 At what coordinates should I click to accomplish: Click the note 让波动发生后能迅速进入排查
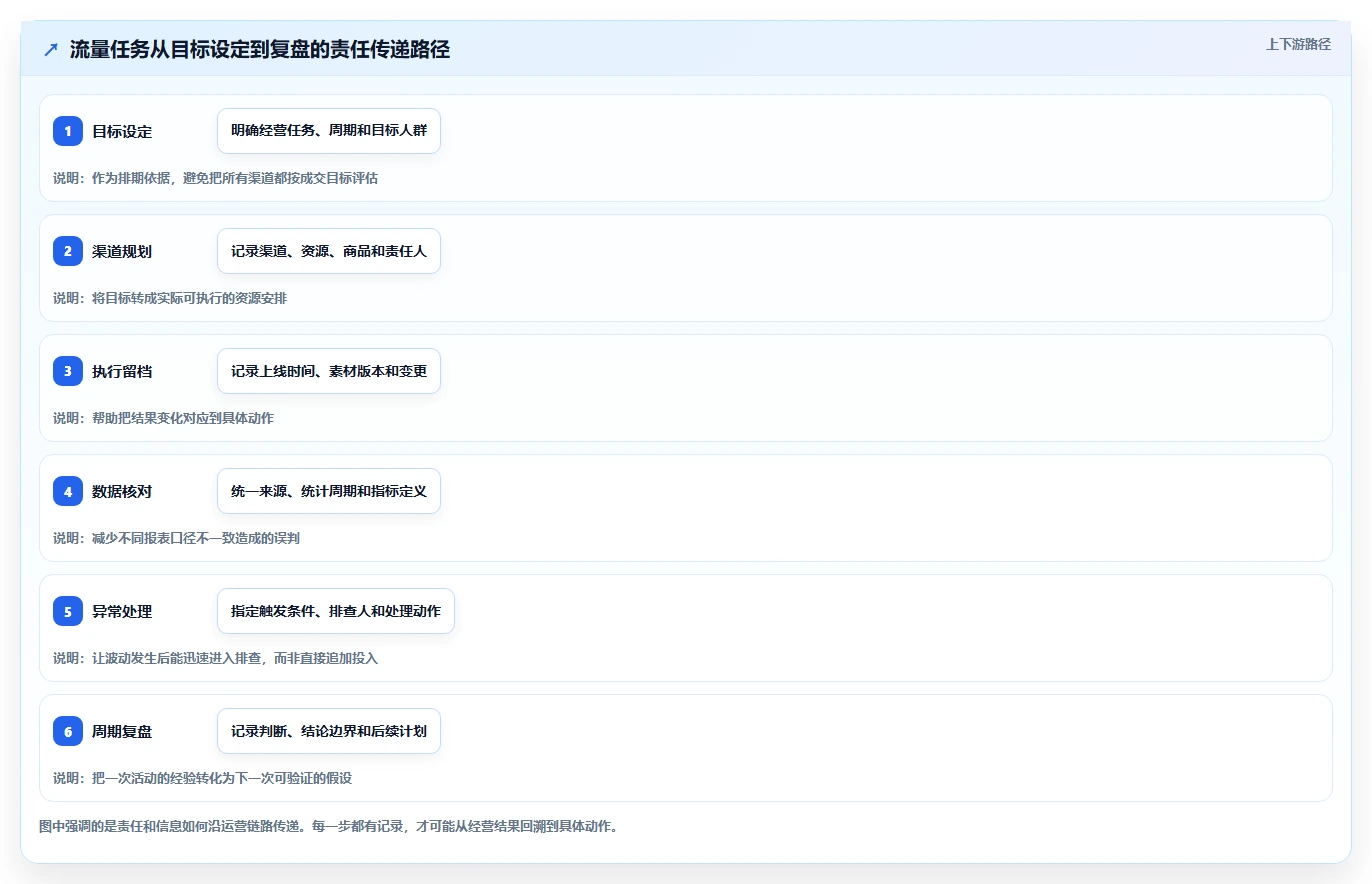pos(176,658)
